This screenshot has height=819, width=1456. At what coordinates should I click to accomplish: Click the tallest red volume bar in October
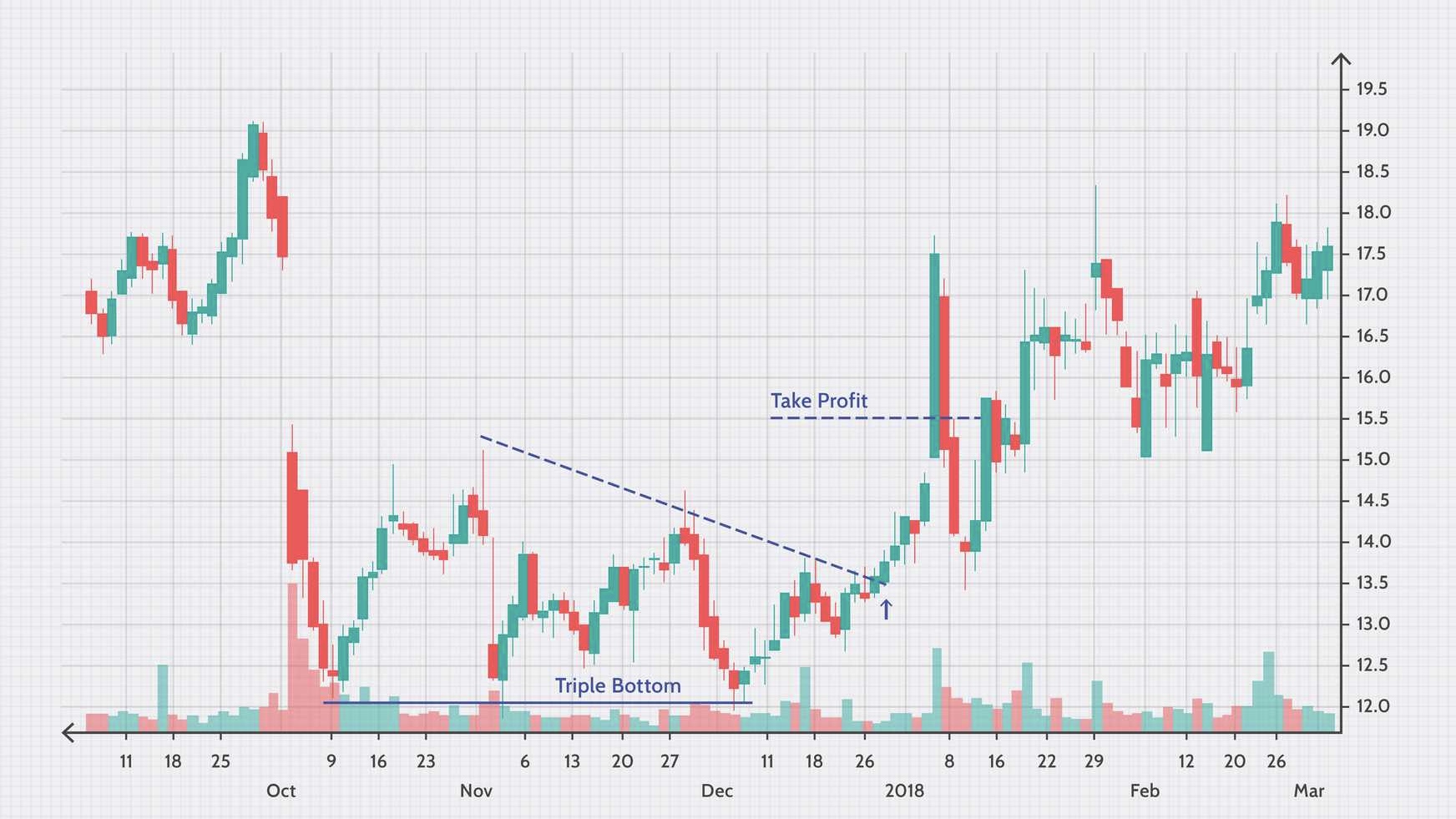click(292, 658)
